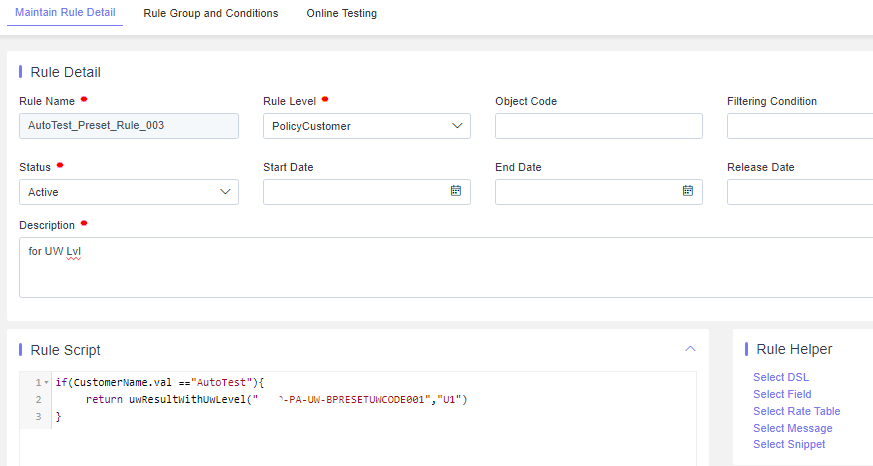Click the Object Code input field
Screen dimensions: 873x466
(599, 126)
